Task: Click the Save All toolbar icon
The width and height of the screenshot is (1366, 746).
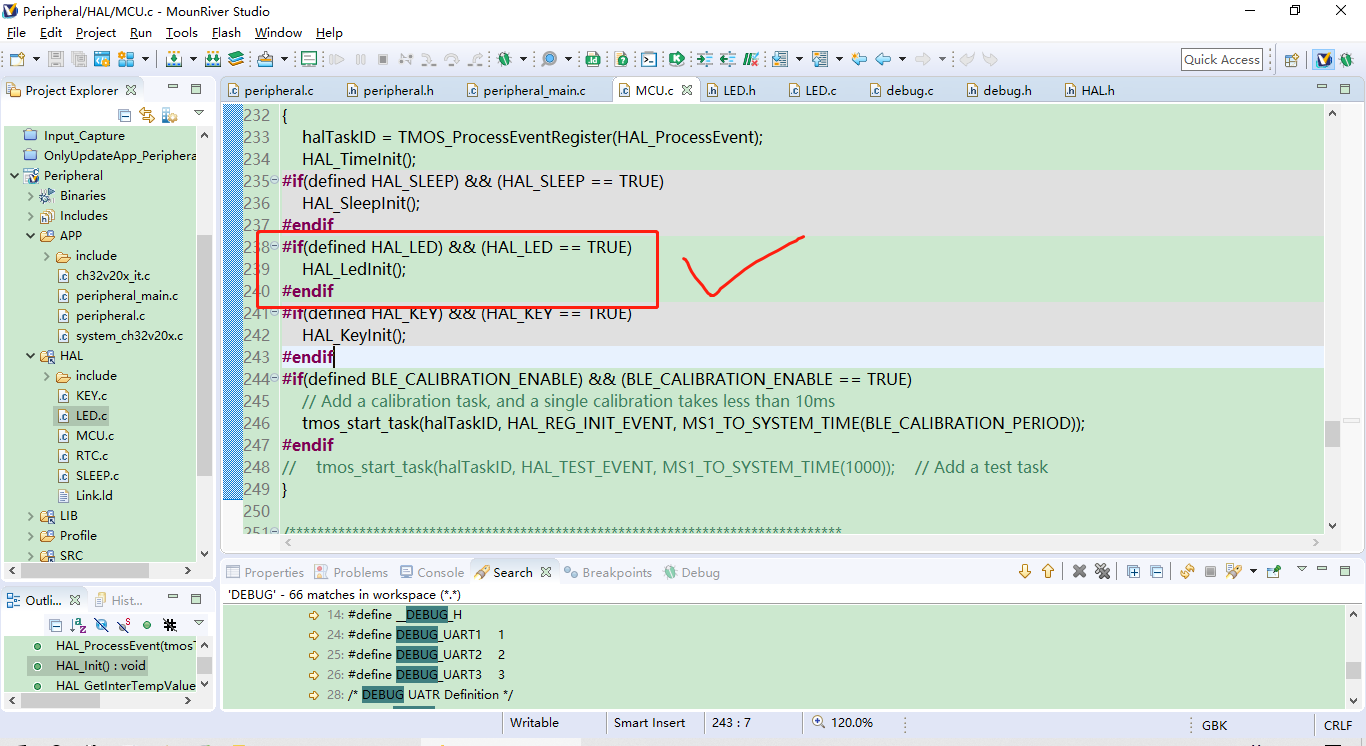Action: click(x=78, y=59)
